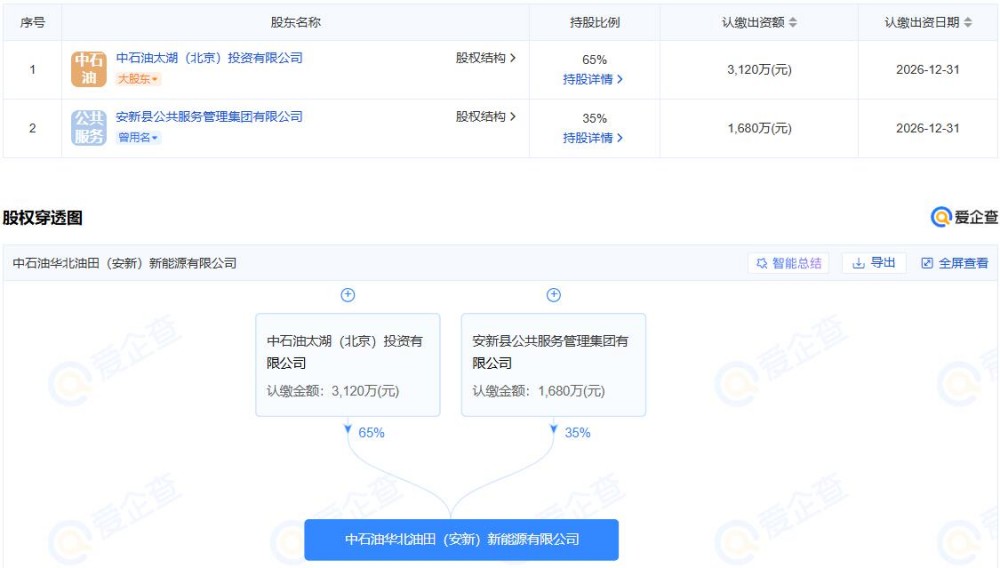This screenshot has width=1000, height=568.
Task: Sort by 认缴出资日期 column
Action: [x=968, y=22]
